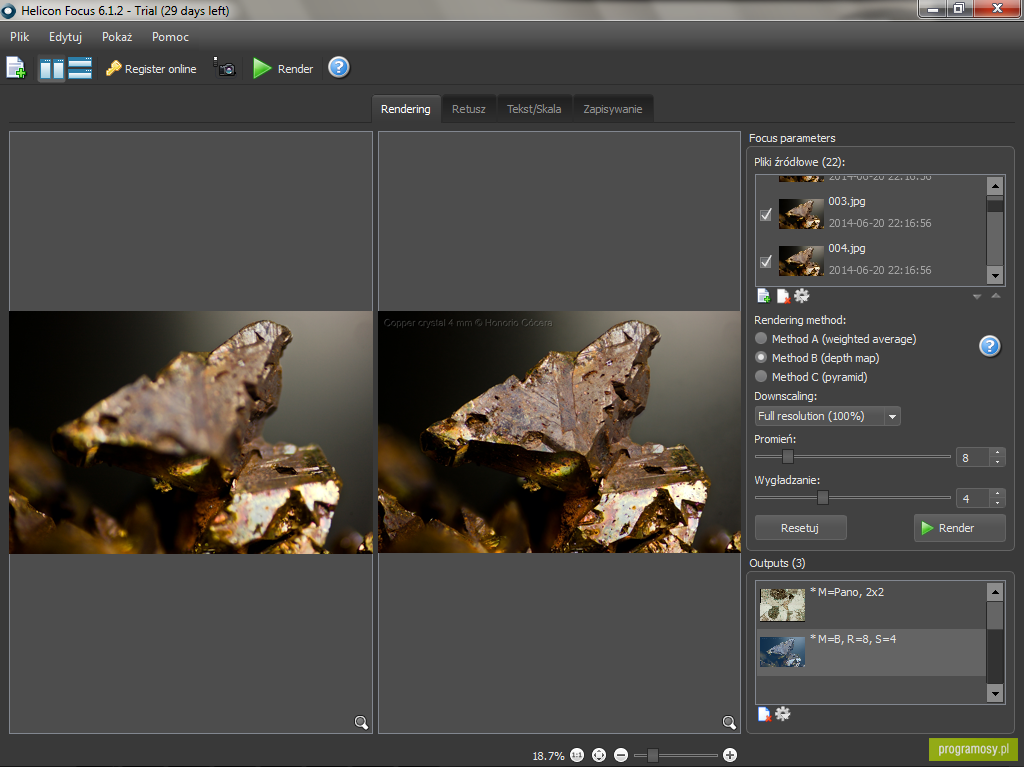
Task: Click the Promień slider handle
Action: pyautogui.click(x=788, y=457)
